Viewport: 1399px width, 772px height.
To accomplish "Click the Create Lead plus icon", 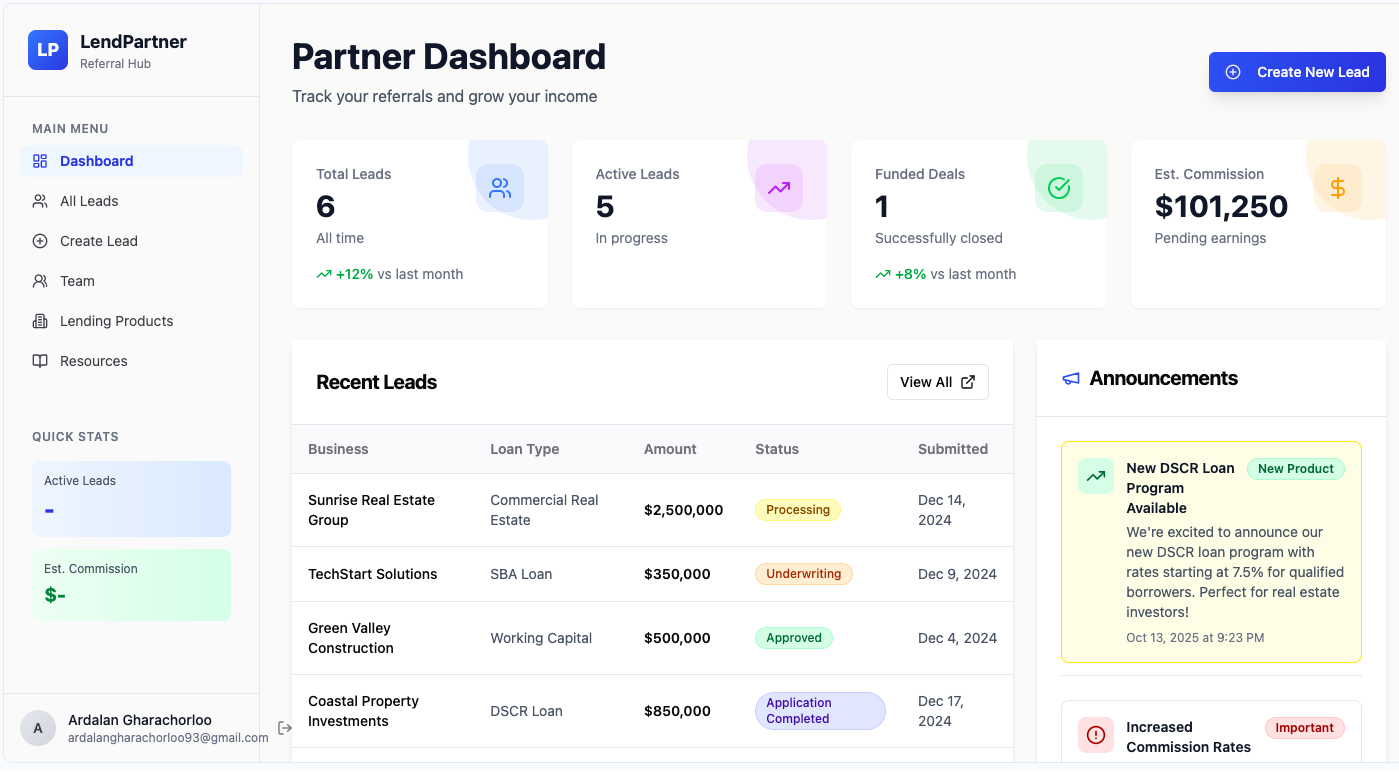I will pos(38,240).
